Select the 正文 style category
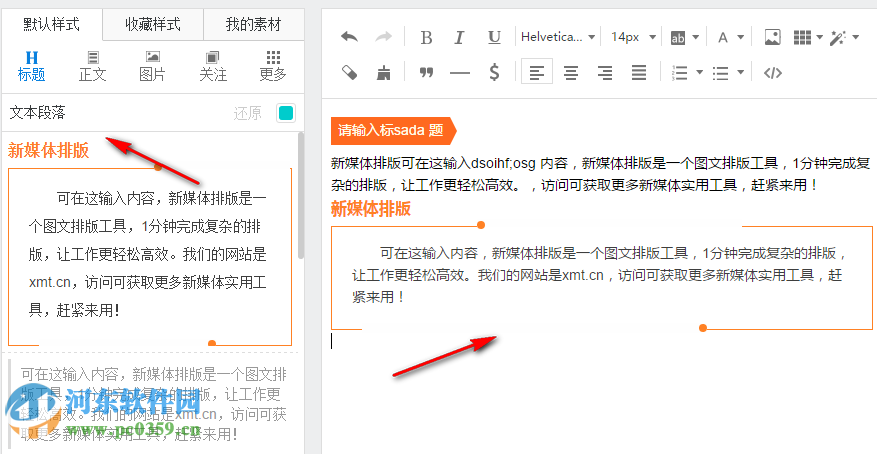 [93, 66]
